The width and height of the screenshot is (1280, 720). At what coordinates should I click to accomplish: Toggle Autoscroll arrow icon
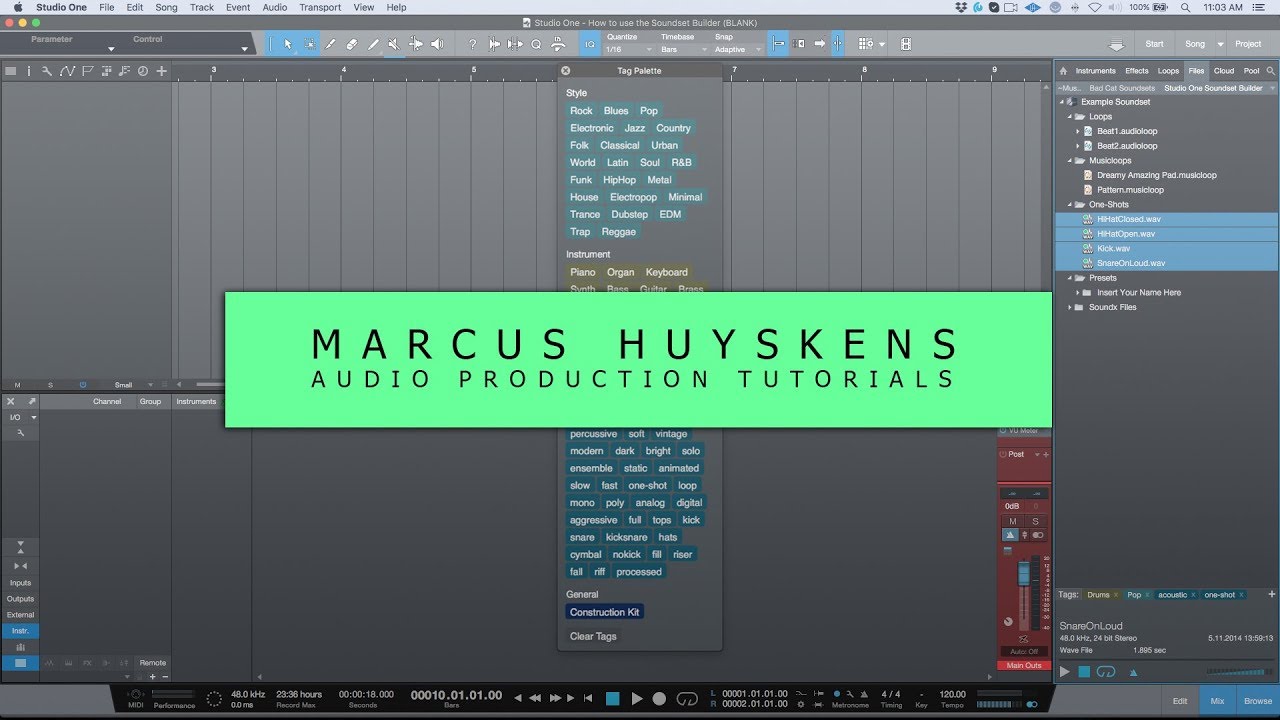[x=819, y=44]
